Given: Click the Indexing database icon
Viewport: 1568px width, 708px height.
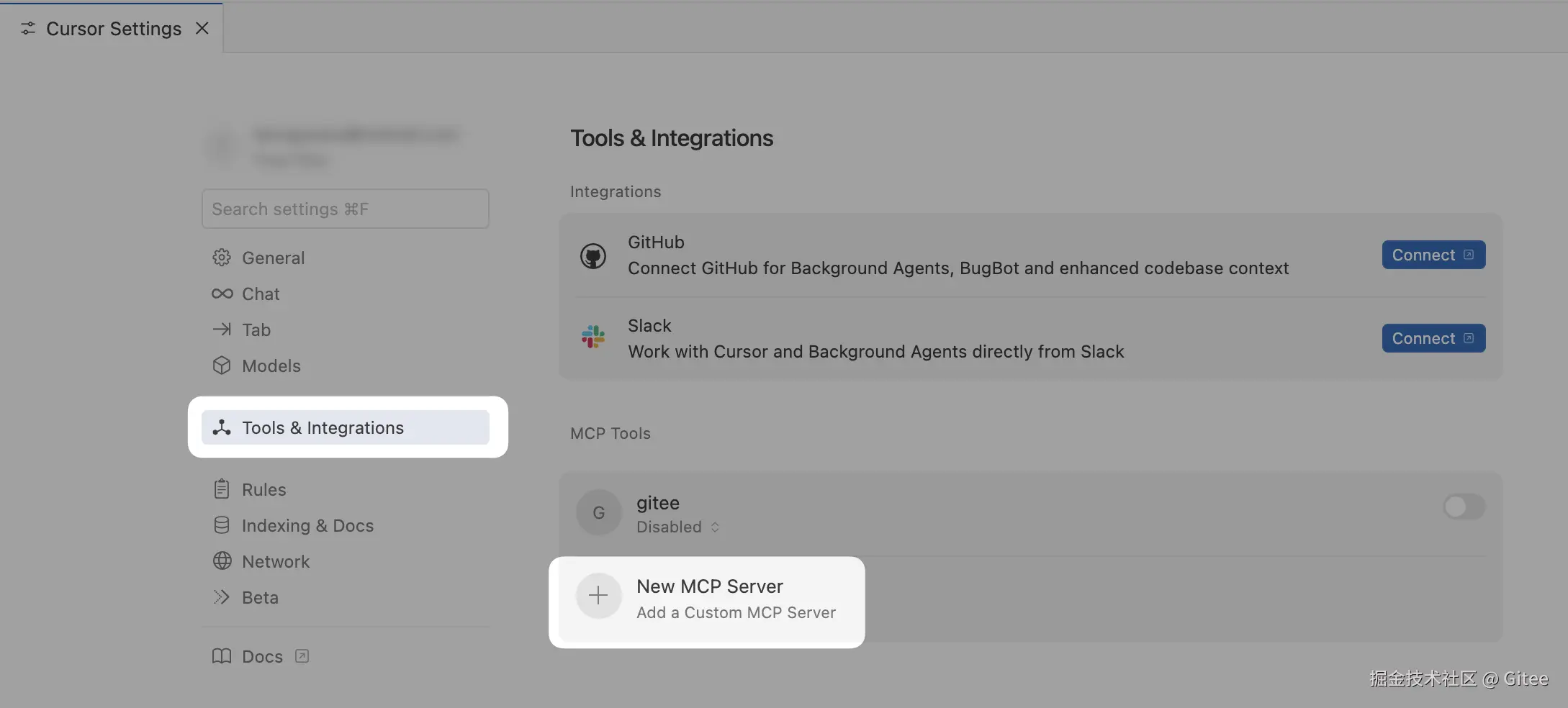Looking at the screenshot, I should click(x=222, y=525).
